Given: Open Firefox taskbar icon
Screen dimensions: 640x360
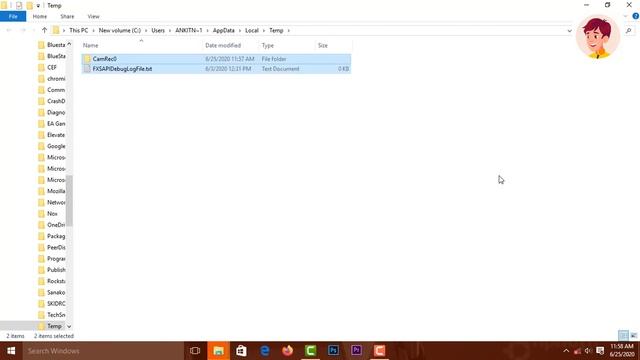Looking at the screenshot, I should [287, 351].
